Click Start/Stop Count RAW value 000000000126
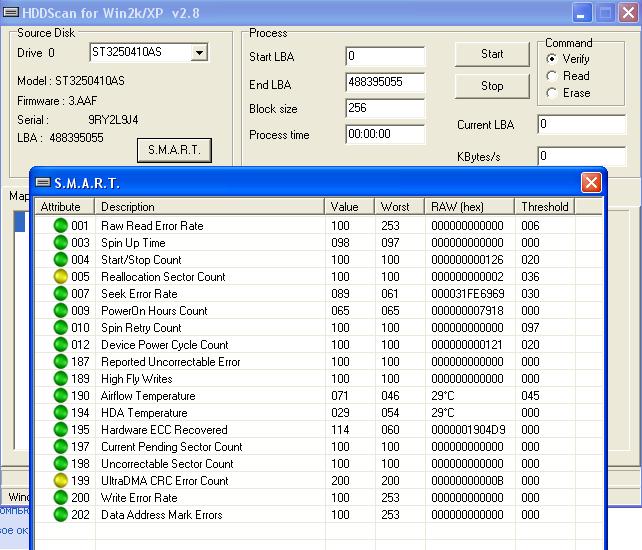The height and width of the screenshot is (550, 642). pyautogui.click(x=467, y=260)
